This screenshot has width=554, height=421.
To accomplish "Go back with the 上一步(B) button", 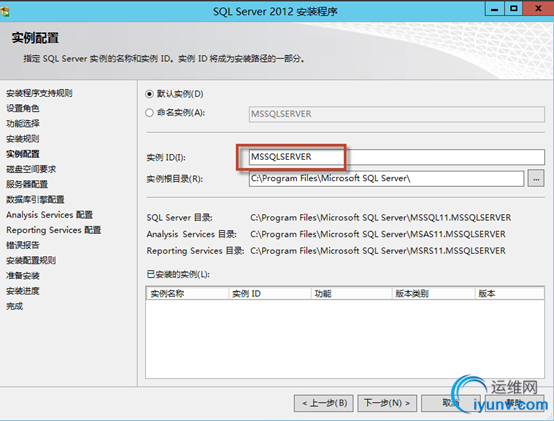I will coord(324,403).
